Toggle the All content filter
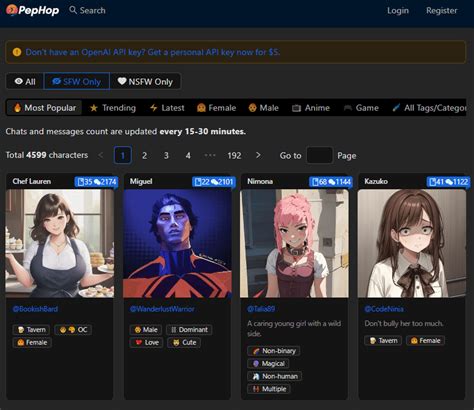 [x=25, y=81]
